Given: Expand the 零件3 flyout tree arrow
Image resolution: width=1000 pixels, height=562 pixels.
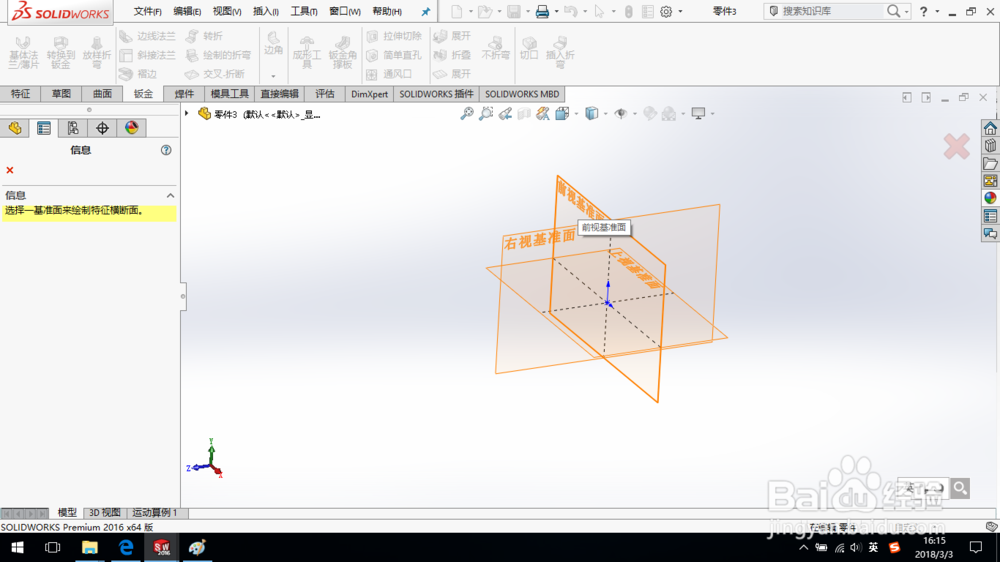Looking at the screenshot, I should (x=187, y=114).
